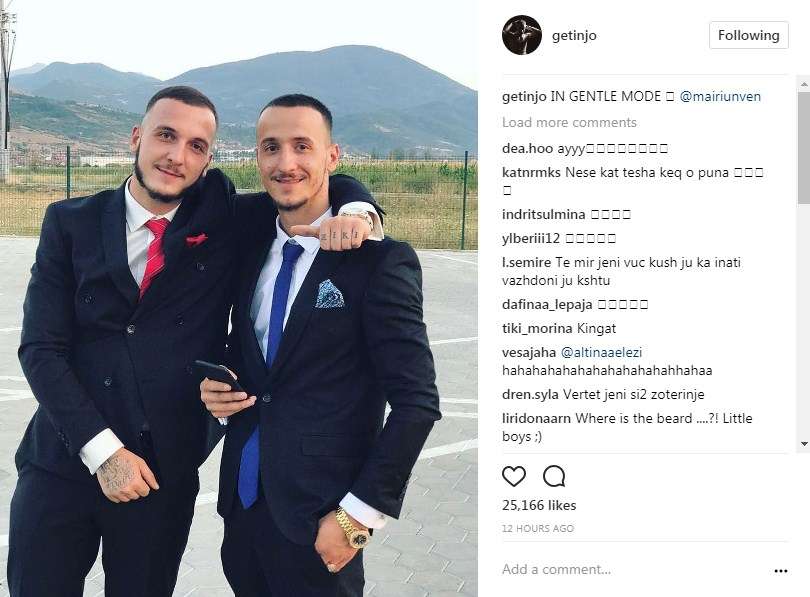Image resolution: width=810 pixels, height=597 pixels.
Task: Click the comments scrollbar up arrow
Action: click(x=804, y=84)
